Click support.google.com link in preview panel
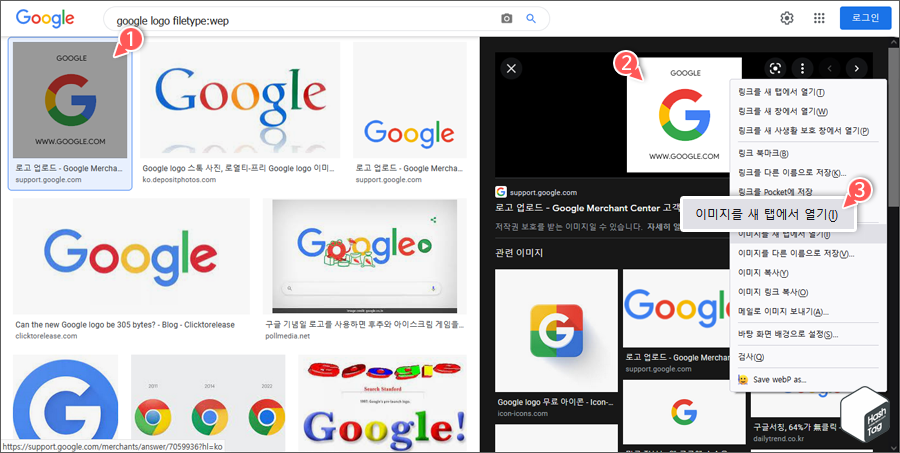Image resolution: width=900 pixels, height=453 pixels. (x=542, y=192)
